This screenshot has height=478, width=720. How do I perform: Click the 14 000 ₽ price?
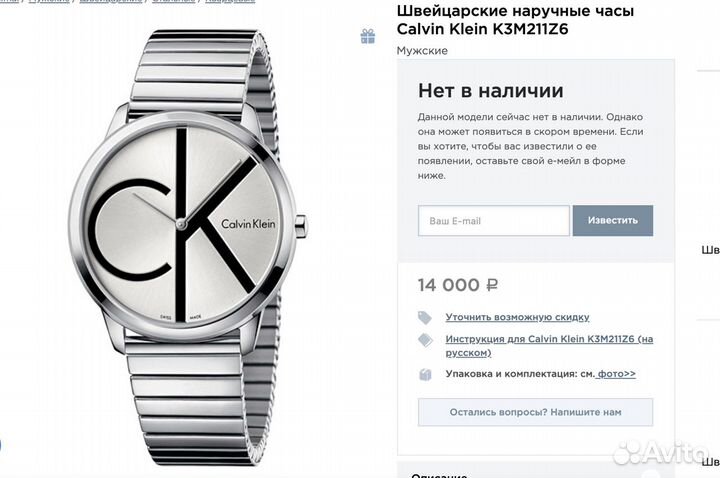pos(458,285)
